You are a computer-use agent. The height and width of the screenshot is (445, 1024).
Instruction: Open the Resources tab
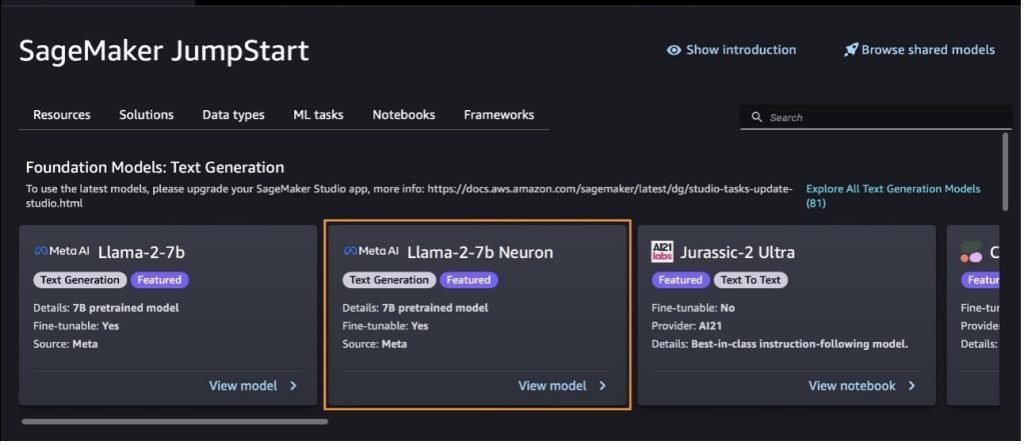62,115
